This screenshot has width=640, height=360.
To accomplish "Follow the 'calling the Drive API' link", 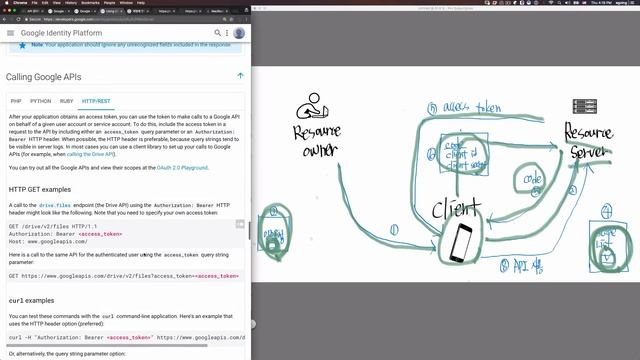I will click(91, 154).
